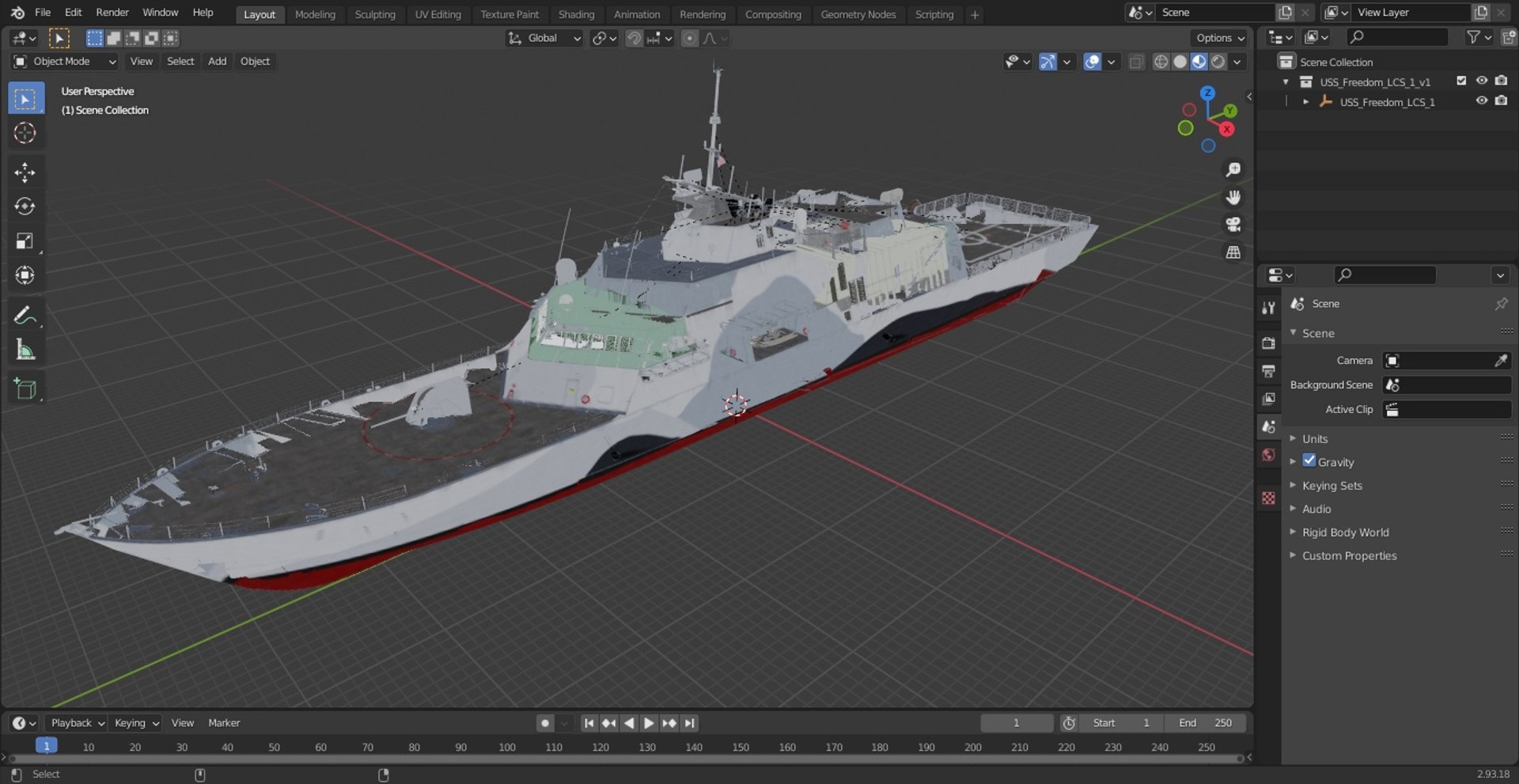Image resolution: width=1519 pixels, height=784 pixels.
Task: Toggle auto keying record button
Action: click(545, 723)
